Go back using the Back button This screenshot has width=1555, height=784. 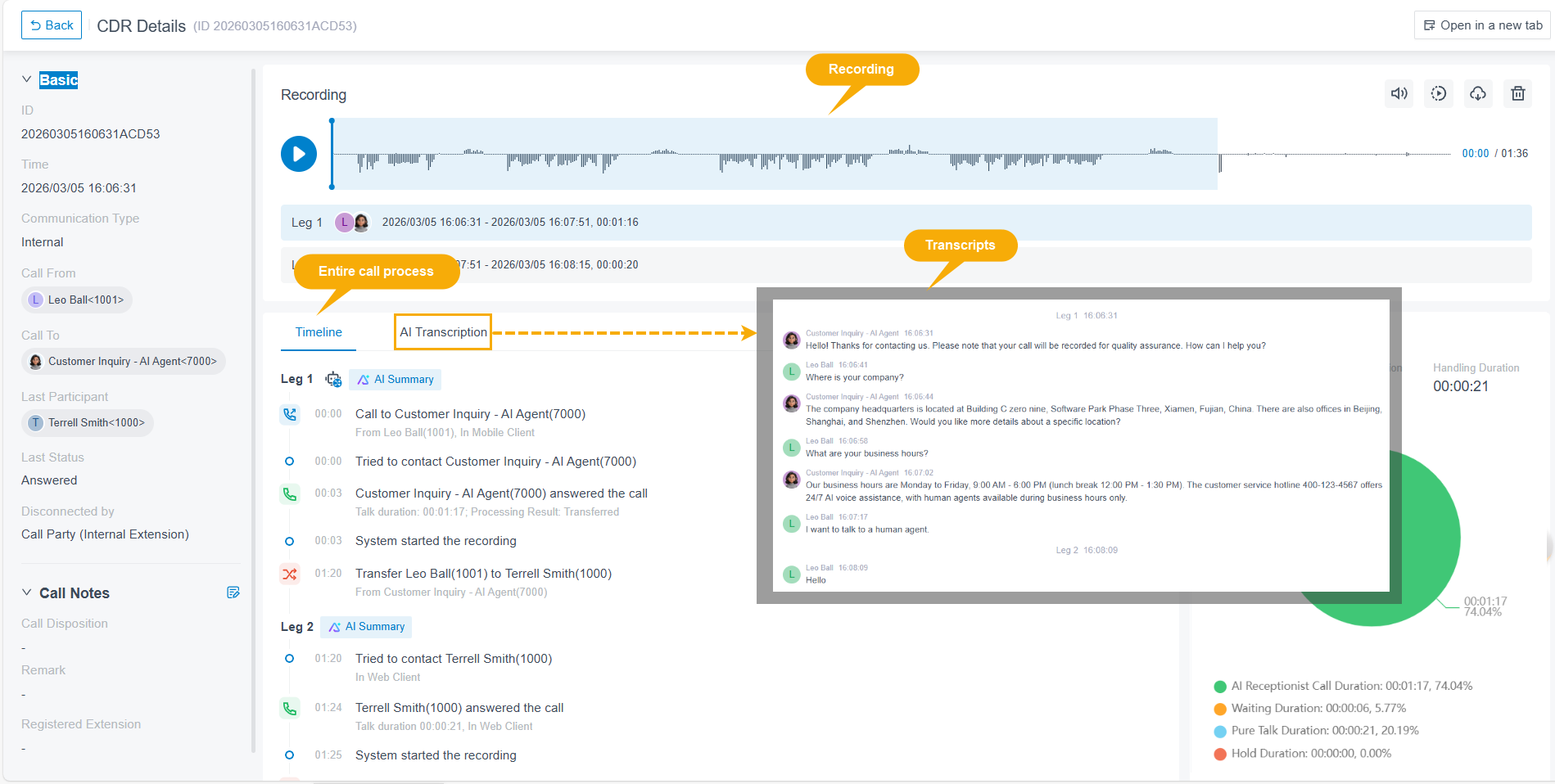point(52,25)
